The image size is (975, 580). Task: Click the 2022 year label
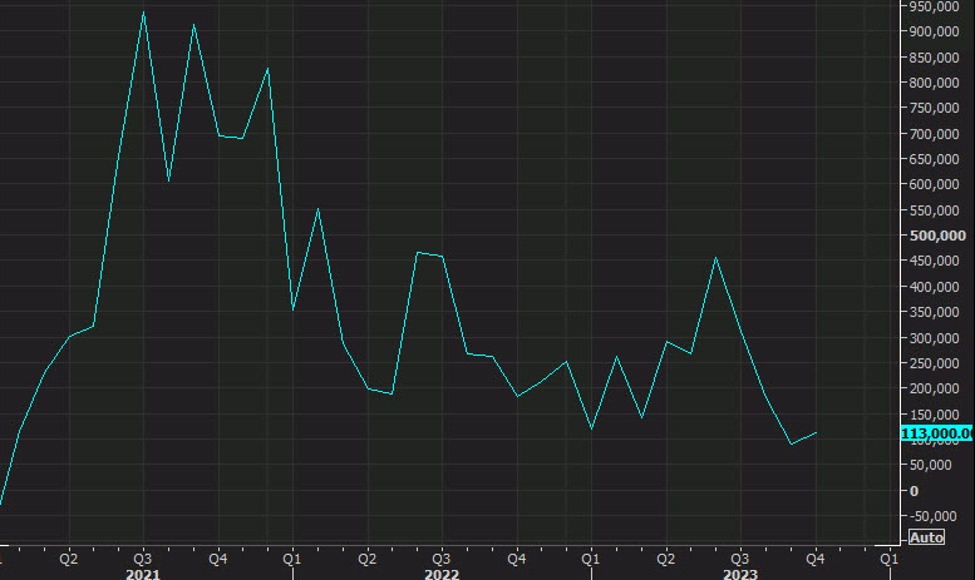[x=440, y=574]
